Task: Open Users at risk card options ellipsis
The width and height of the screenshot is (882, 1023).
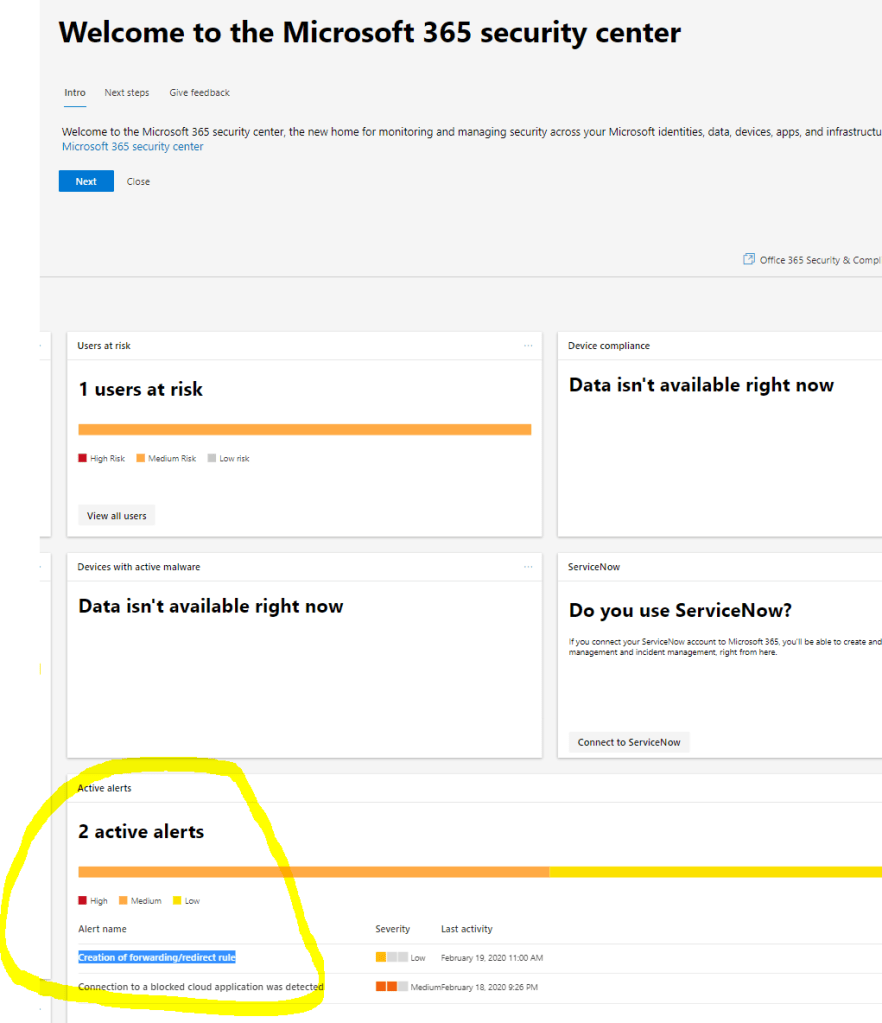Action: pos(528,346)
